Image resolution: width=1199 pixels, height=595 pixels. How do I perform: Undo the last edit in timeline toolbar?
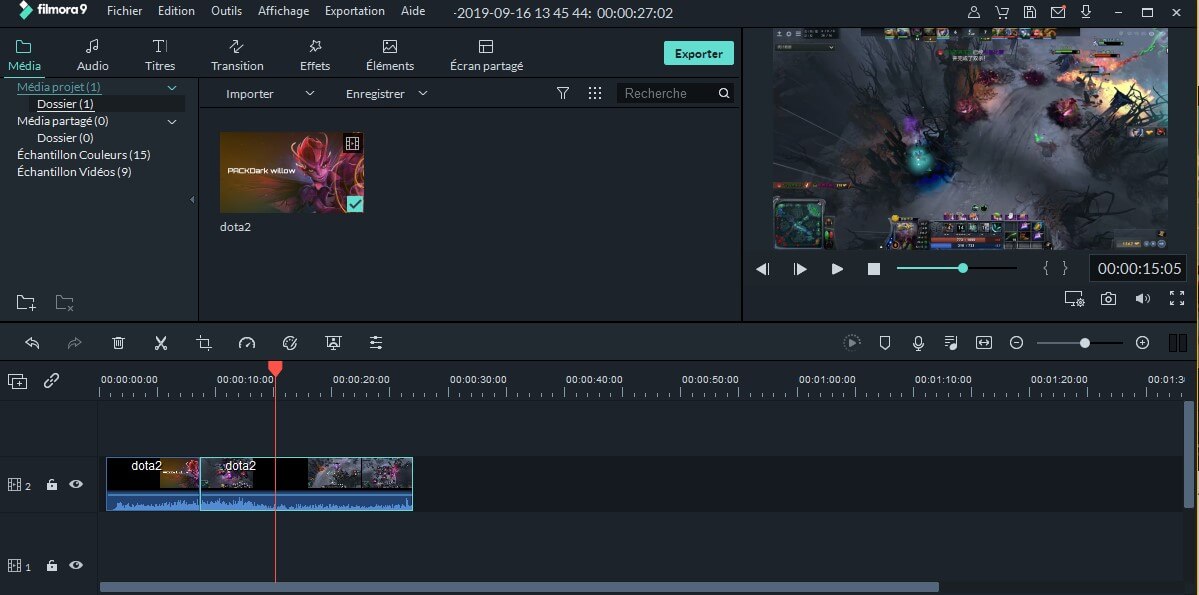click(x=32, y=343)
